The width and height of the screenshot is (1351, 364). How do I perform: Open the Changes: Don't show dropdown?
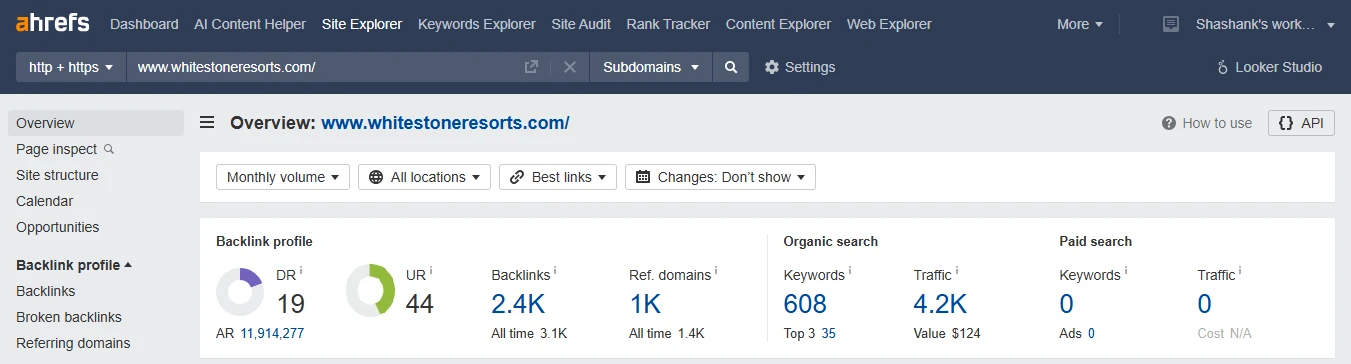(x=720, y=177)
